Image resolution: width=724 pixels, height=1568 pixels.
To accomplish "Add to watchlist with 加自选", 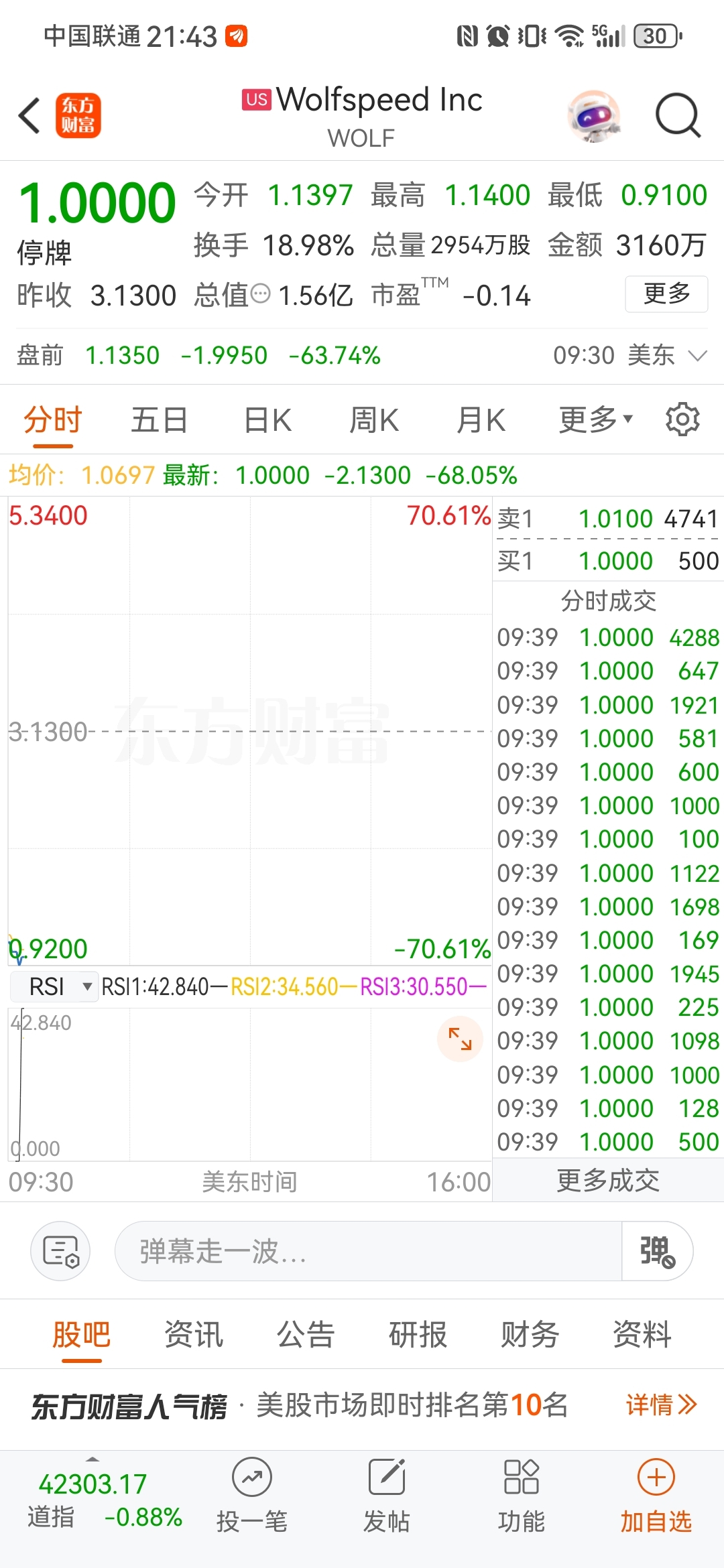I will [x=656, y=1496].
